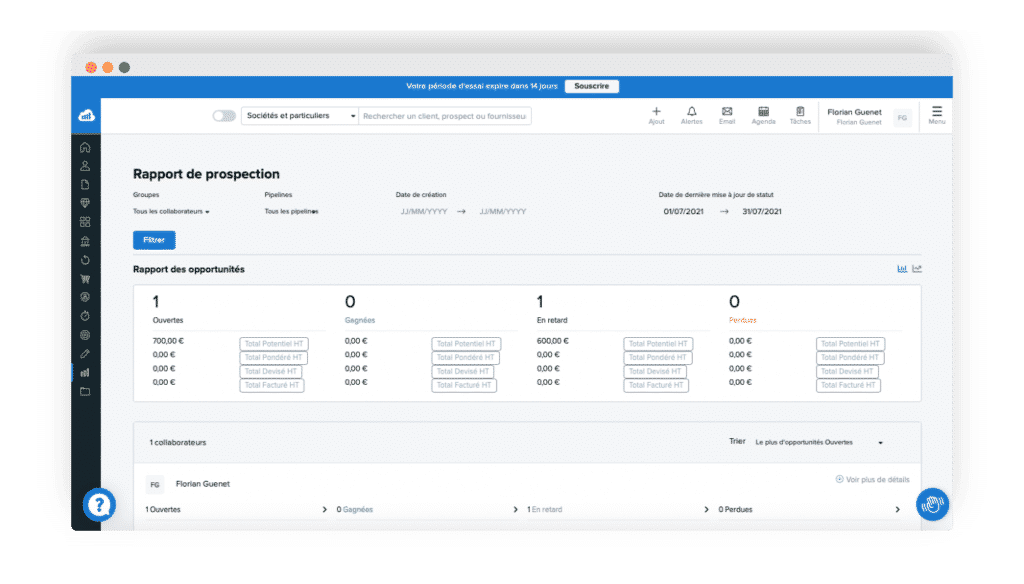The width and height of the screenshot is (1024, 584).
Task: Click the client search input field
Action: 445,116
